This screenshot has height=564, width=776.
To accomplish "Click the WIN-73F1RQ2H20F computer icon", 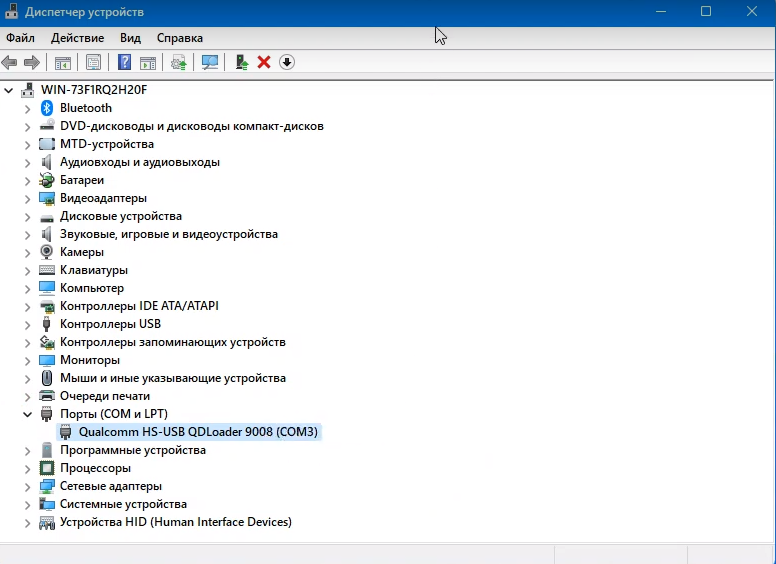I will click(x=28, y=90).
